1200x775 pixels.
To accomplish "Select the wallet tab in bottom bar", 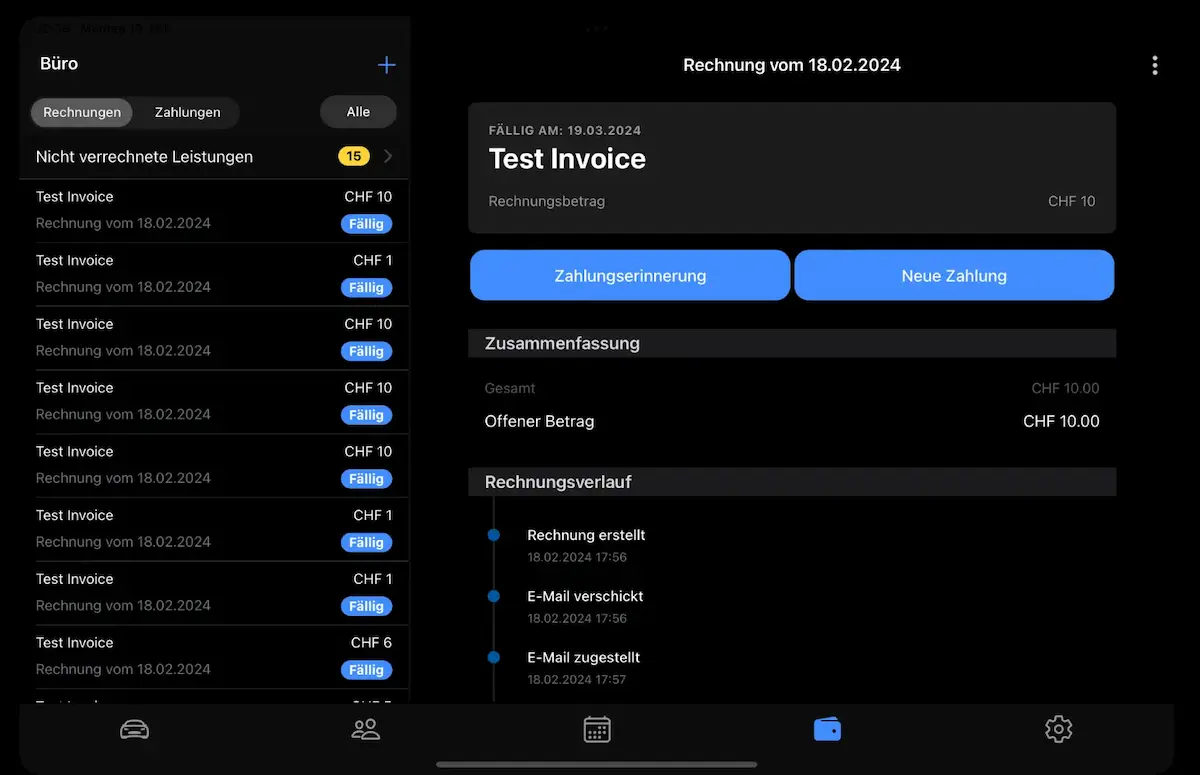I will [x=827, y=730].
